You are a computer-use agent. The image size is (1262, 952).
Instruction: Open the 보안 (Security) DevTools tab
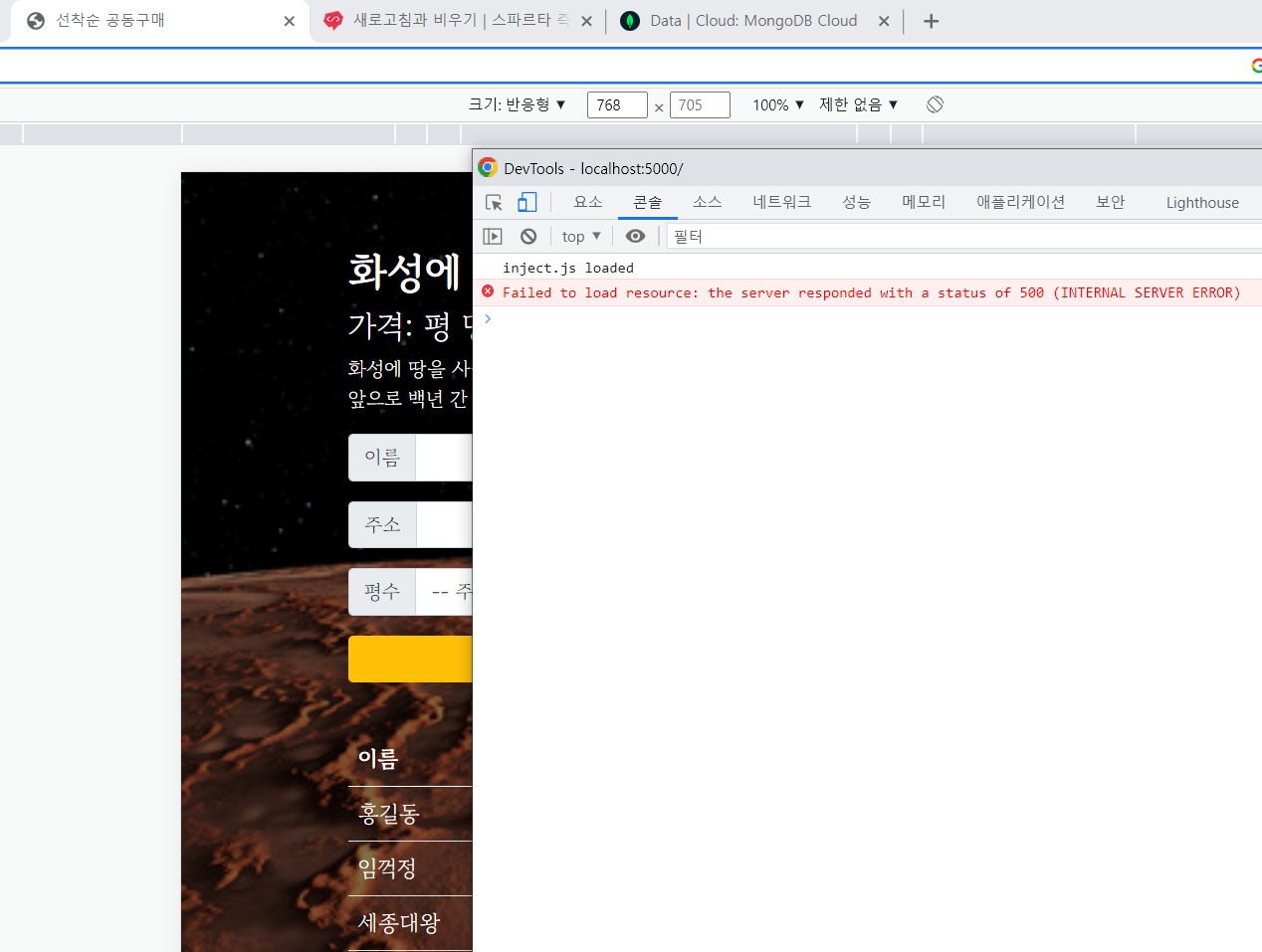coord(1111,202)
